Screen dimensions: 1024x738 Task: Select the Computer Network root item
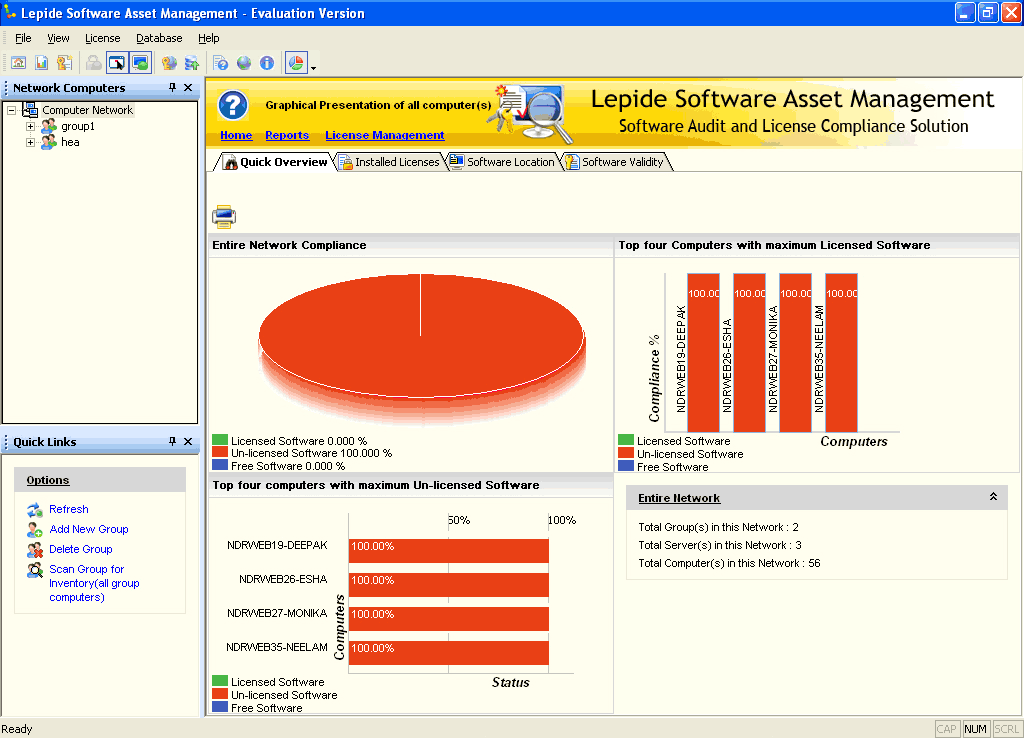click(x=88, y=110)
